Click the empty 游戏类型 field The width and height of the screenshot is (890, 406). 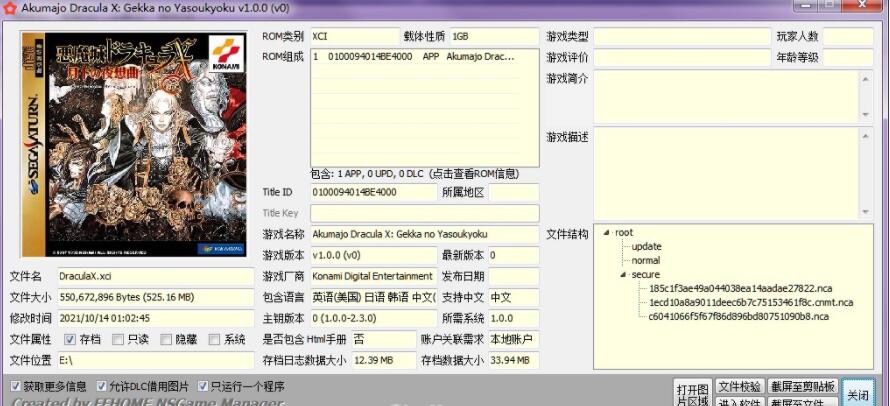pos(682,36)
